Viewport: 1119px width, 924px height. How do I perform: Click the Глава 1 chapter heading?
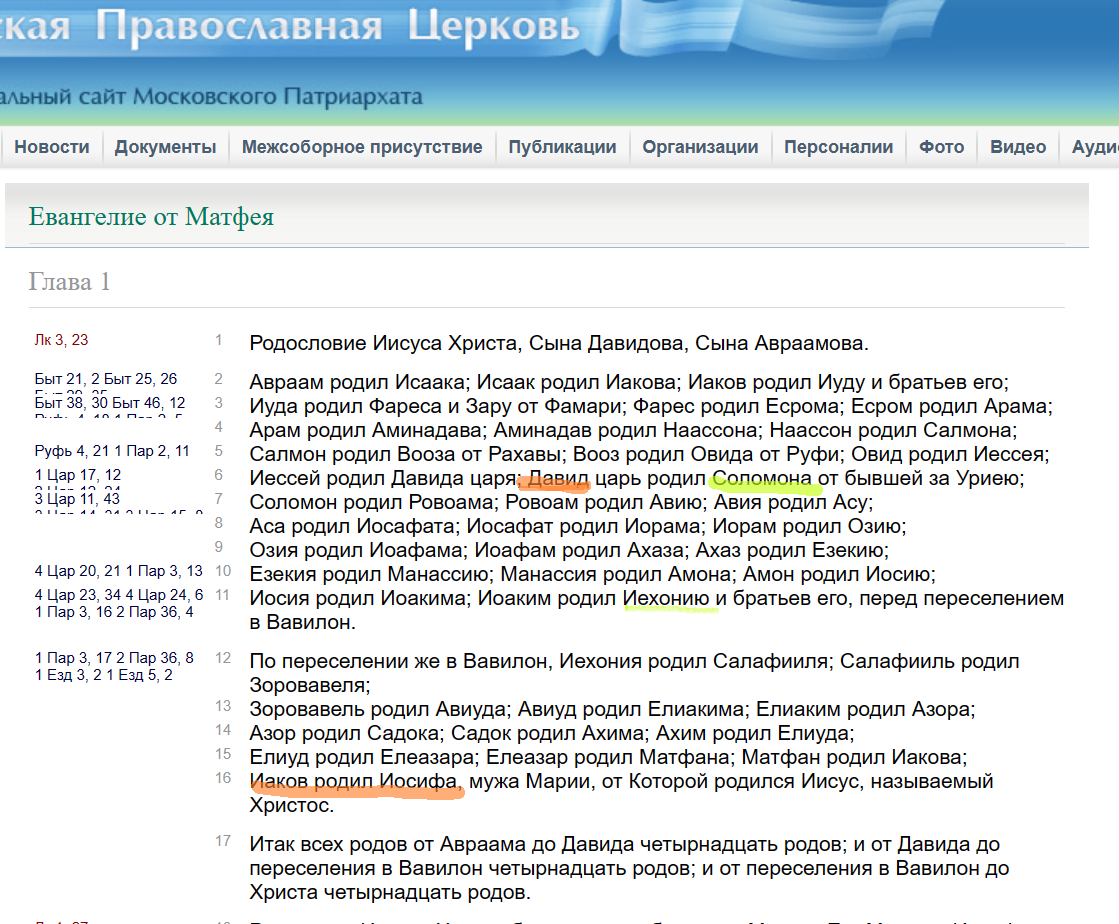[x=70, y=282]
